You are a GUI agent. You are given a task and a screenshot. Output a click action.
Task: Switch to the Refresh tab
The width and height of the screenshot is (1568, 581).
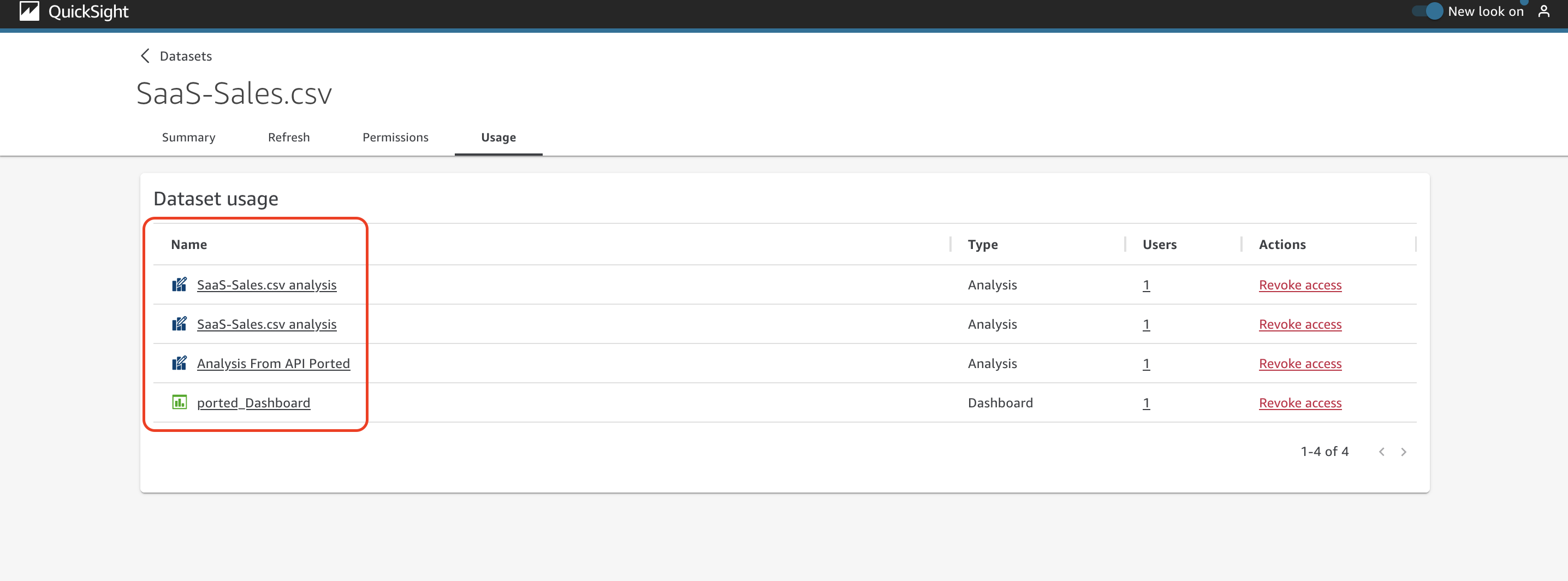(288, 137)
